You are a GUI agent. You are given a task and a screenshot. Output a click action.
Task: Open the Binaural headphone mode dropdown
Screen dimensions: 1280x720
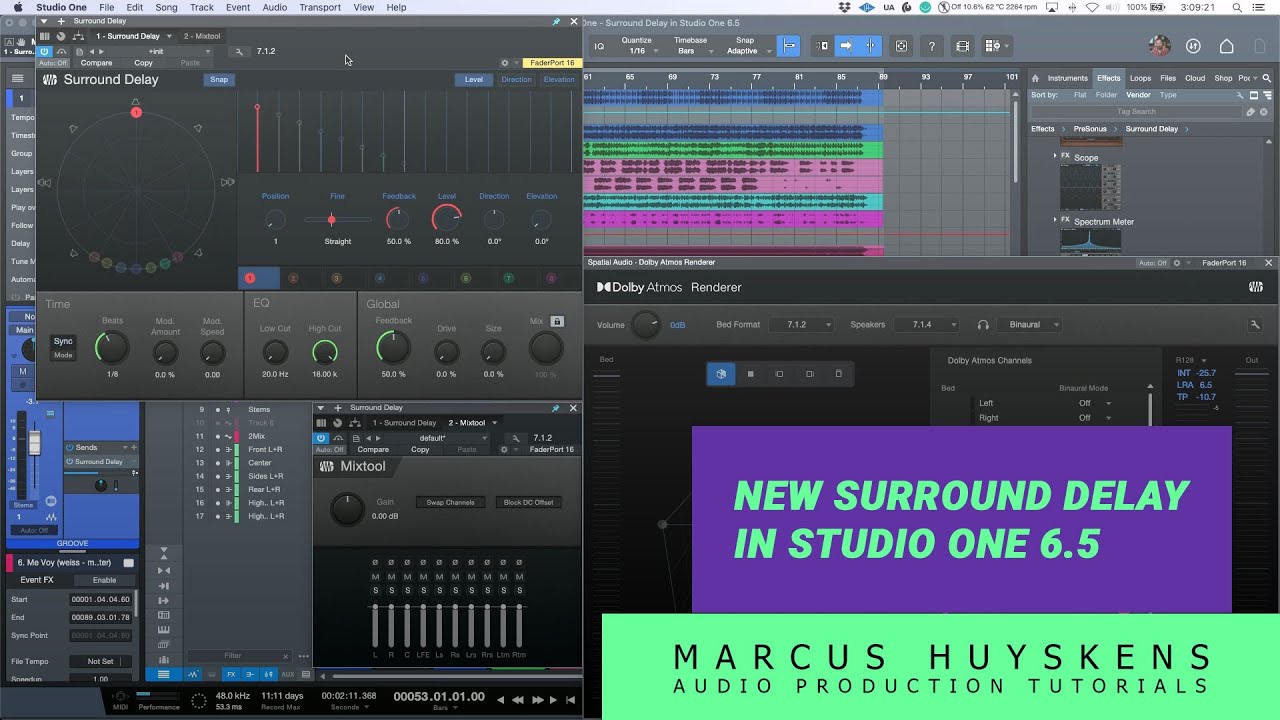pyautogui.click(x=1031, y=325)
